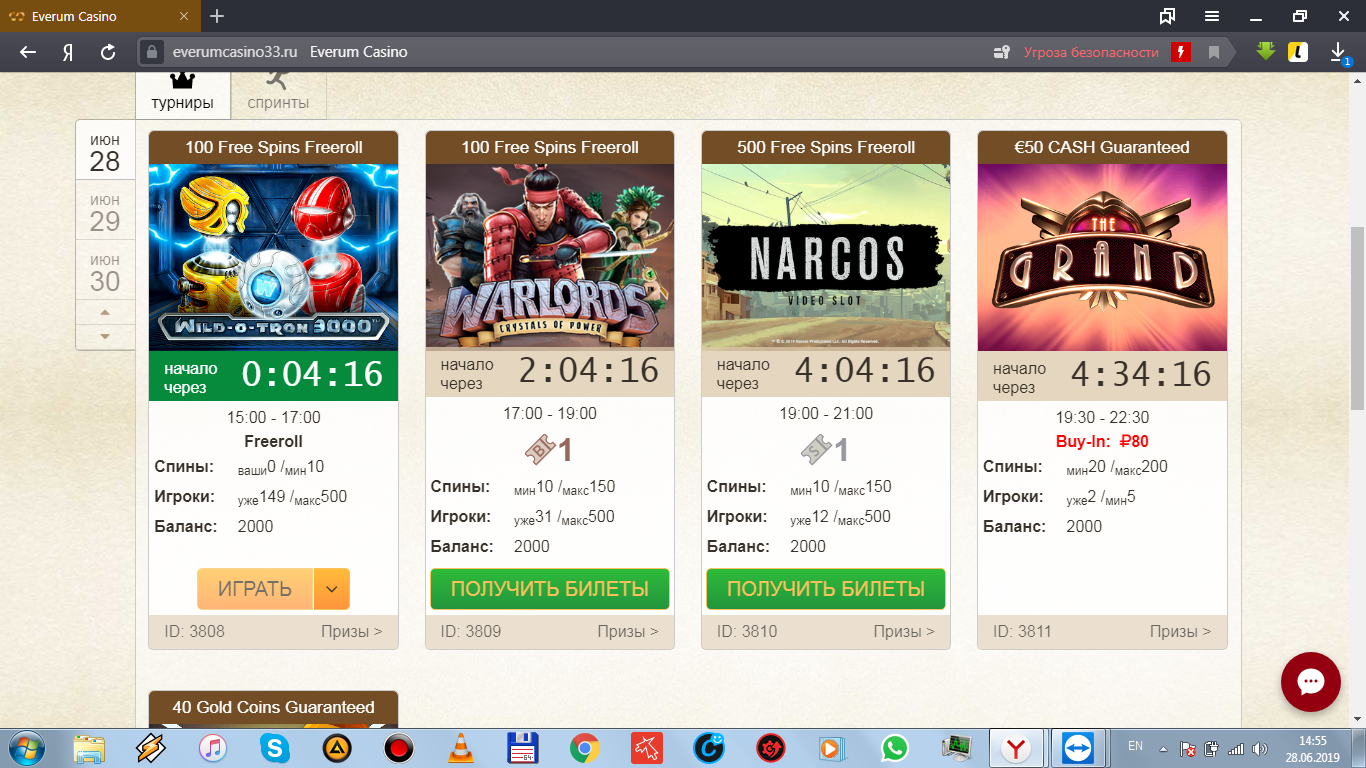This screenshot has width=1366, height=768.
Task: Open Google Chrome from the taskbar
Action: point(585,748)
